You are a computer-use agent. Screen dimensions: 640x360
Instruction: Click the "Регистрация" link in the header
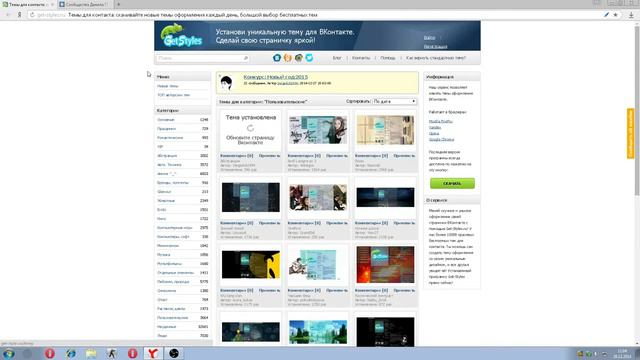(436, 47)
